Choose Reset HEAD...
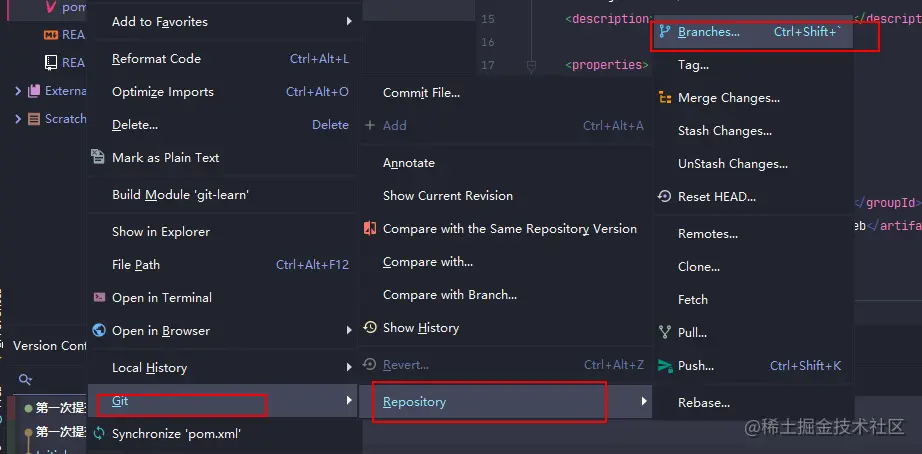The image size is (922, 454). [753, 196]
